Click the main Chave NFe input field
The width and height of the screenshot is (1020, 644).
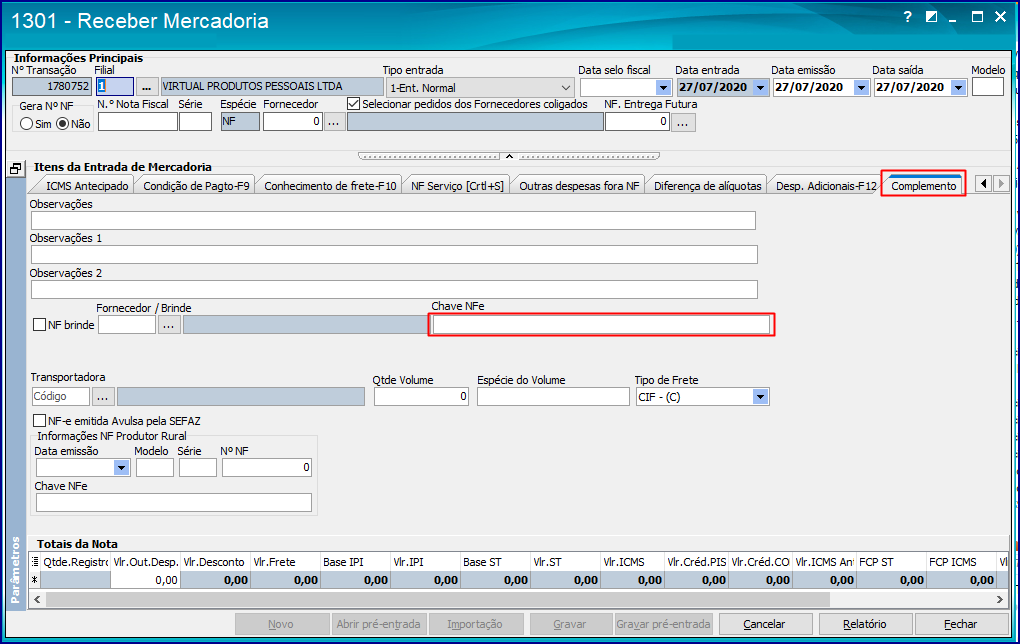tap(601, 325)
